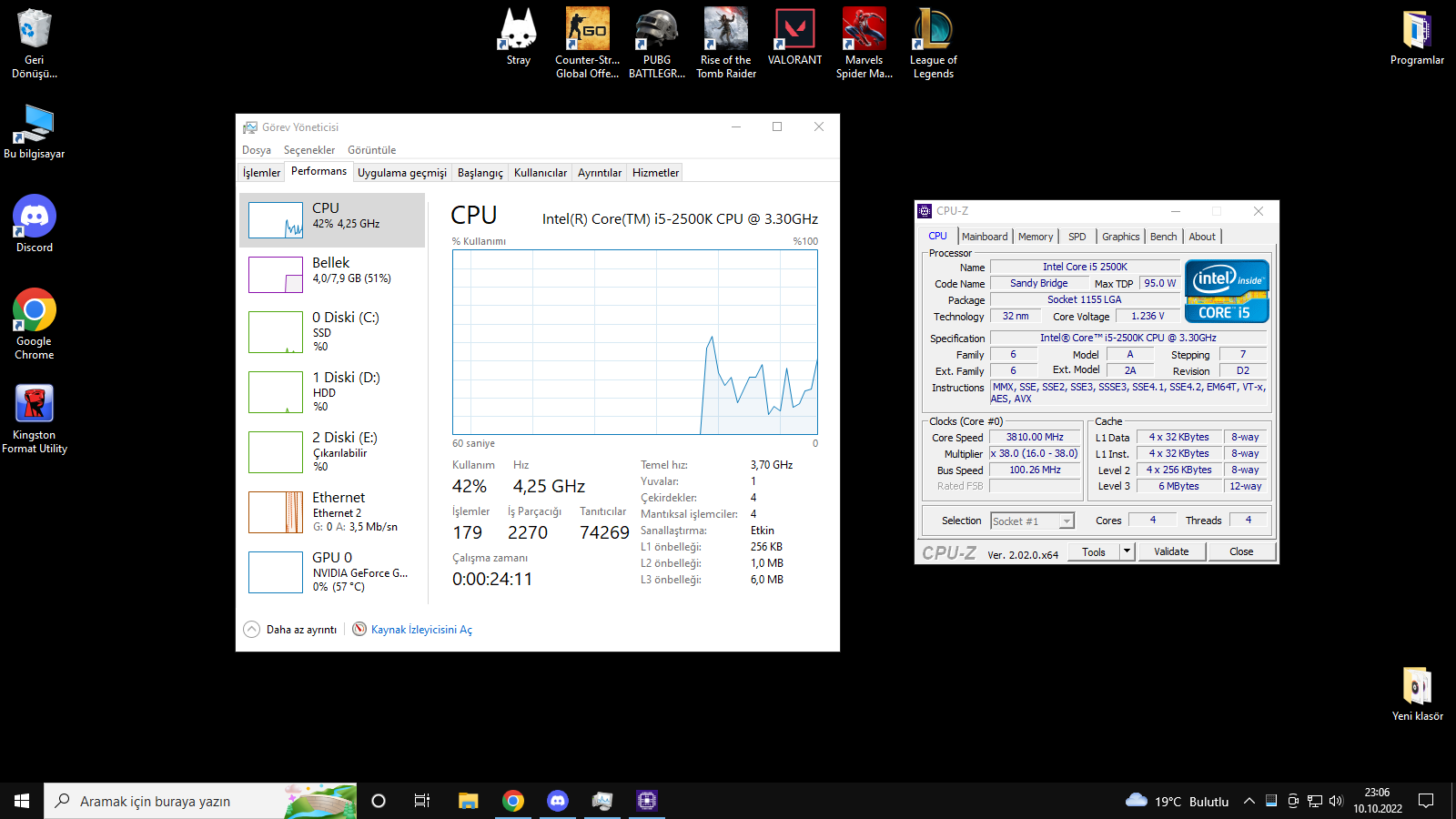Open File Explorer from the taskbar

(x=469, y=801)
